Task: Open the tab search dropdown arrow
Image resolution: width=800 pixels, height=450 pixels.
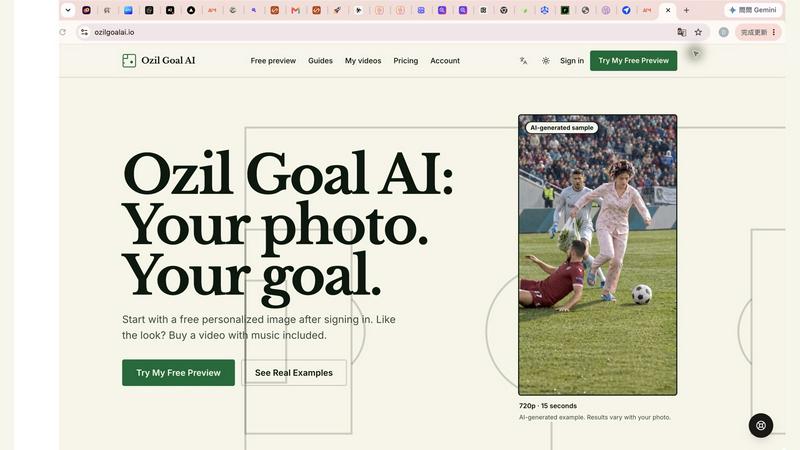Action: click(x=68, y=10)
